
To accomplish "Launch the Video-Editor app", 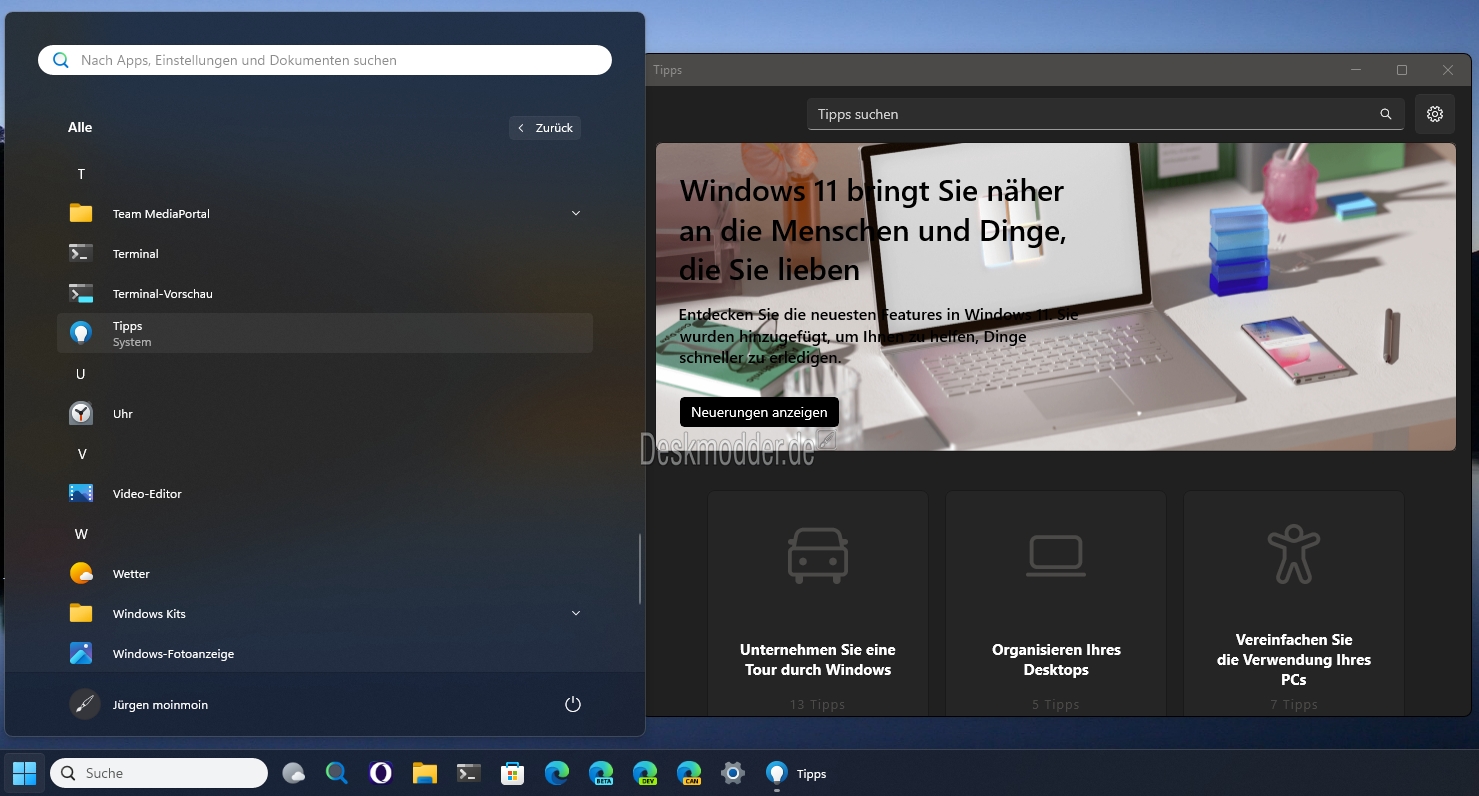I will tap(325, 493).
